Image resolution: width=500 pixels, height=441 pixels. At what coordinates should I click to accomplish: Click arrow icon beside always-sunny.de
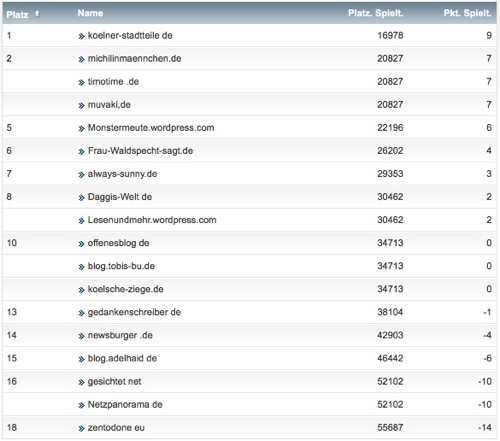[x=81, y=175]
